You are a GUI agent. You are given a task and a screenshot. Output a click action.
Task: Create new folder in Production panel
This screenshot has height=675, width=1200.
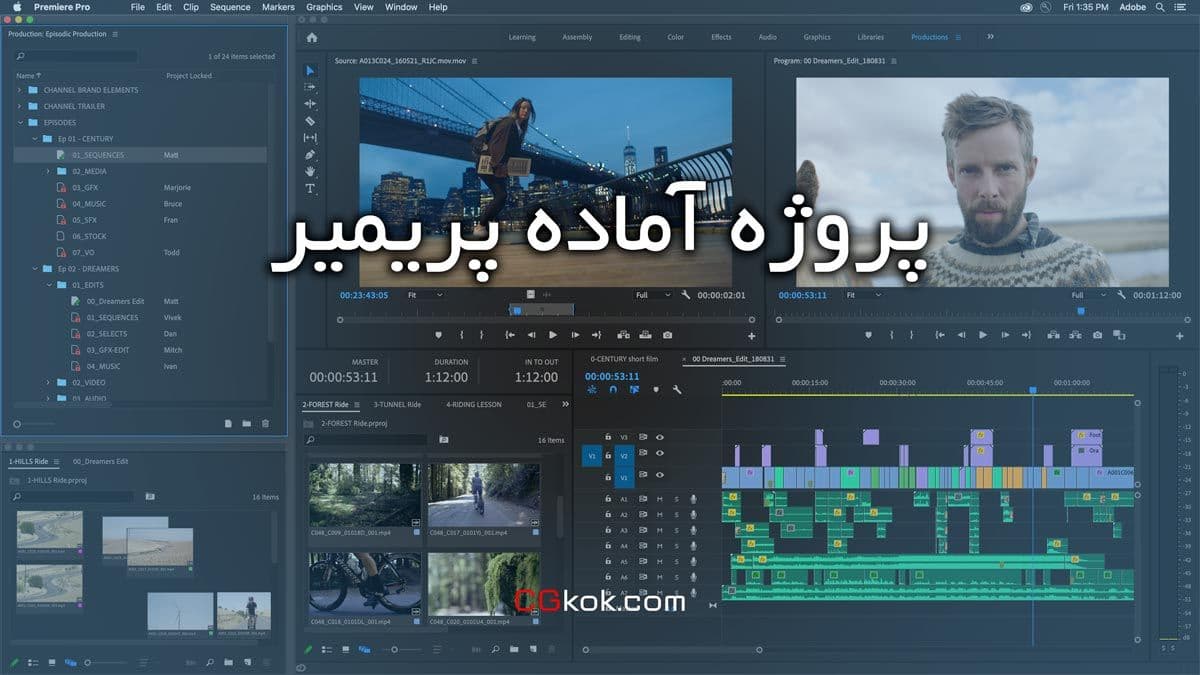pyautogui.click(x=246, y=424)
